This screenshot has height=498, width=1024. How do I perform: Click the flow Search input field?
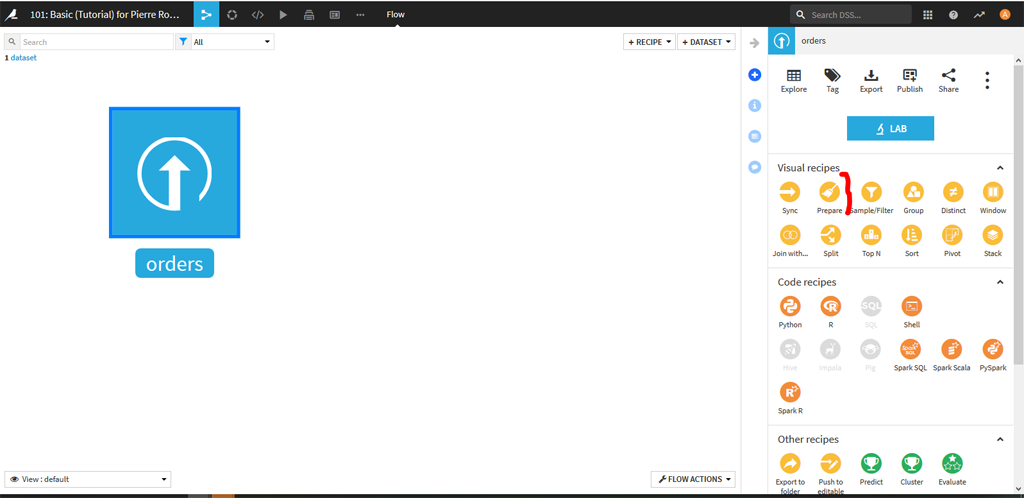[x=96, y=42]
